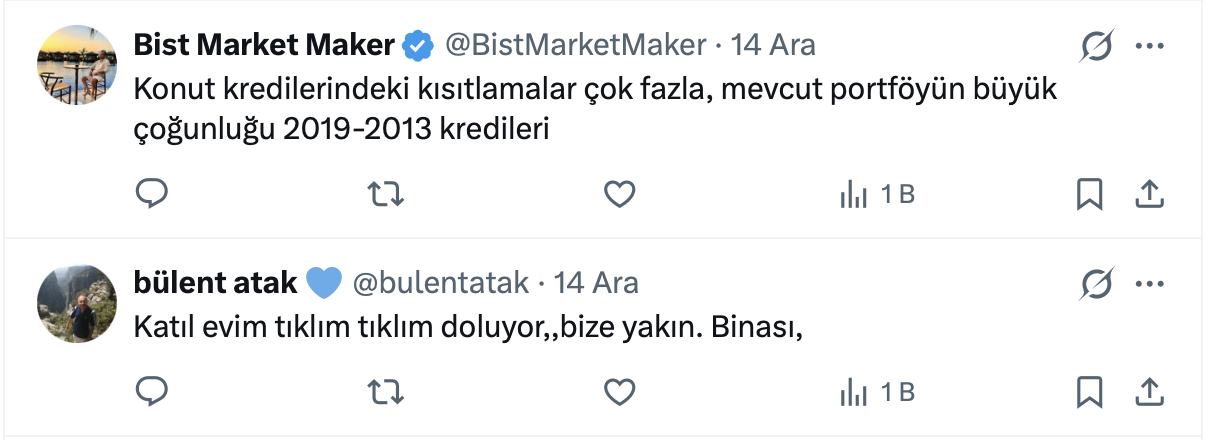Open Bist Market Maker profile picture
1216x440 pixels.
pyautogui.click(x=77, y=62)
